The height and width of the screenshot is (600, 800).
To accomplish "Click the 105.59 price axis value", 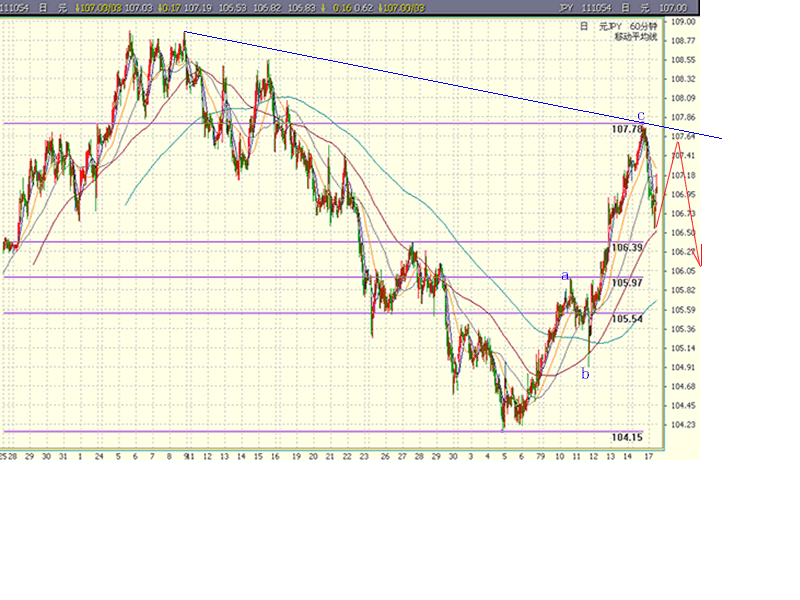I will (x=683, y=310).
